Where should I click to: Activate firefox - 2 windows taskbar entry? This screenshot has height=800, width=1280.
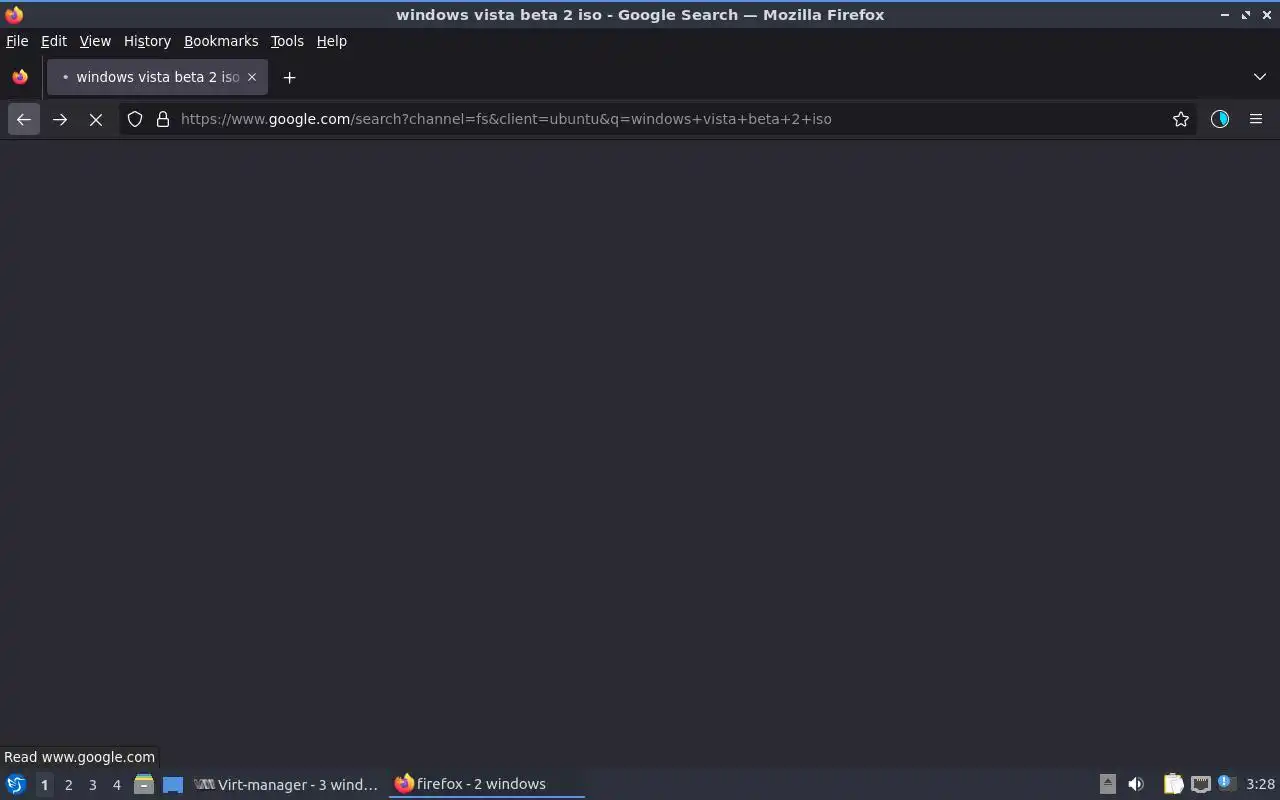click(x=486, y=784)
